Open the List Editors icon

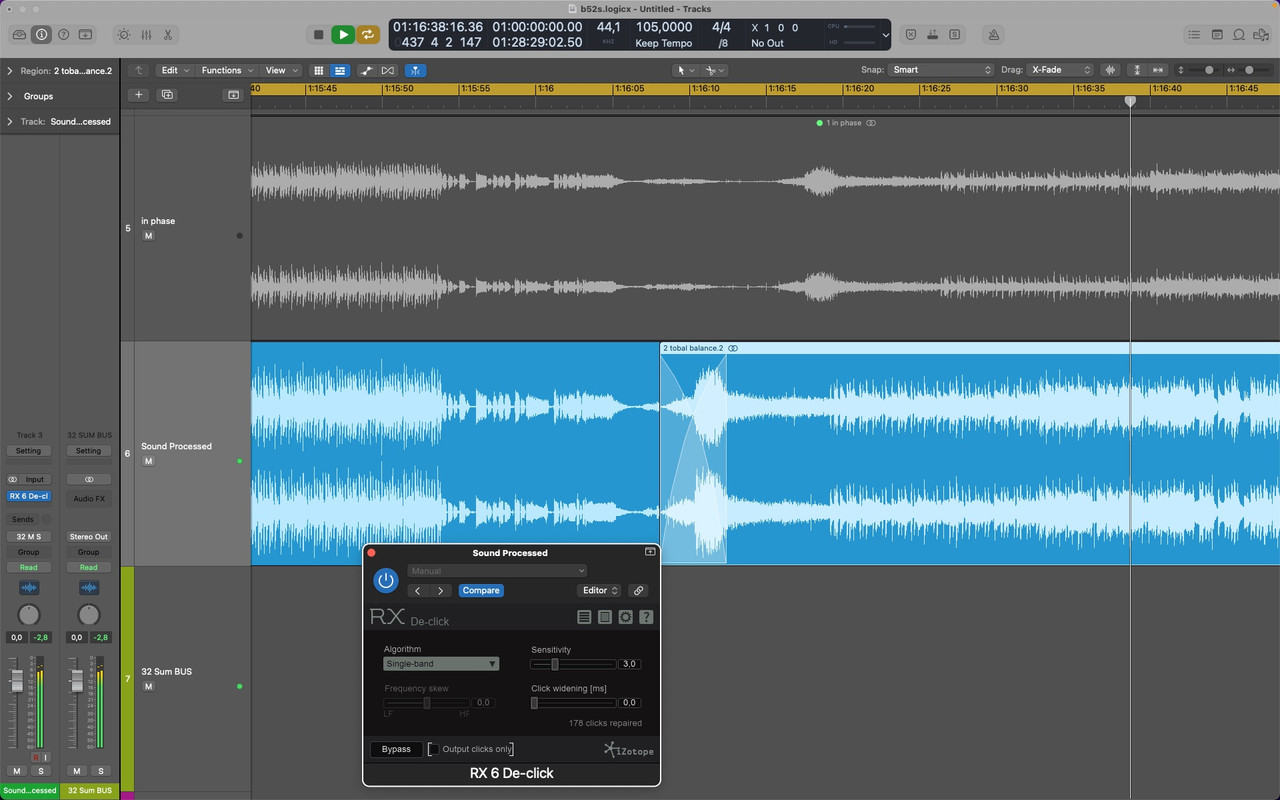(1194, 34)
